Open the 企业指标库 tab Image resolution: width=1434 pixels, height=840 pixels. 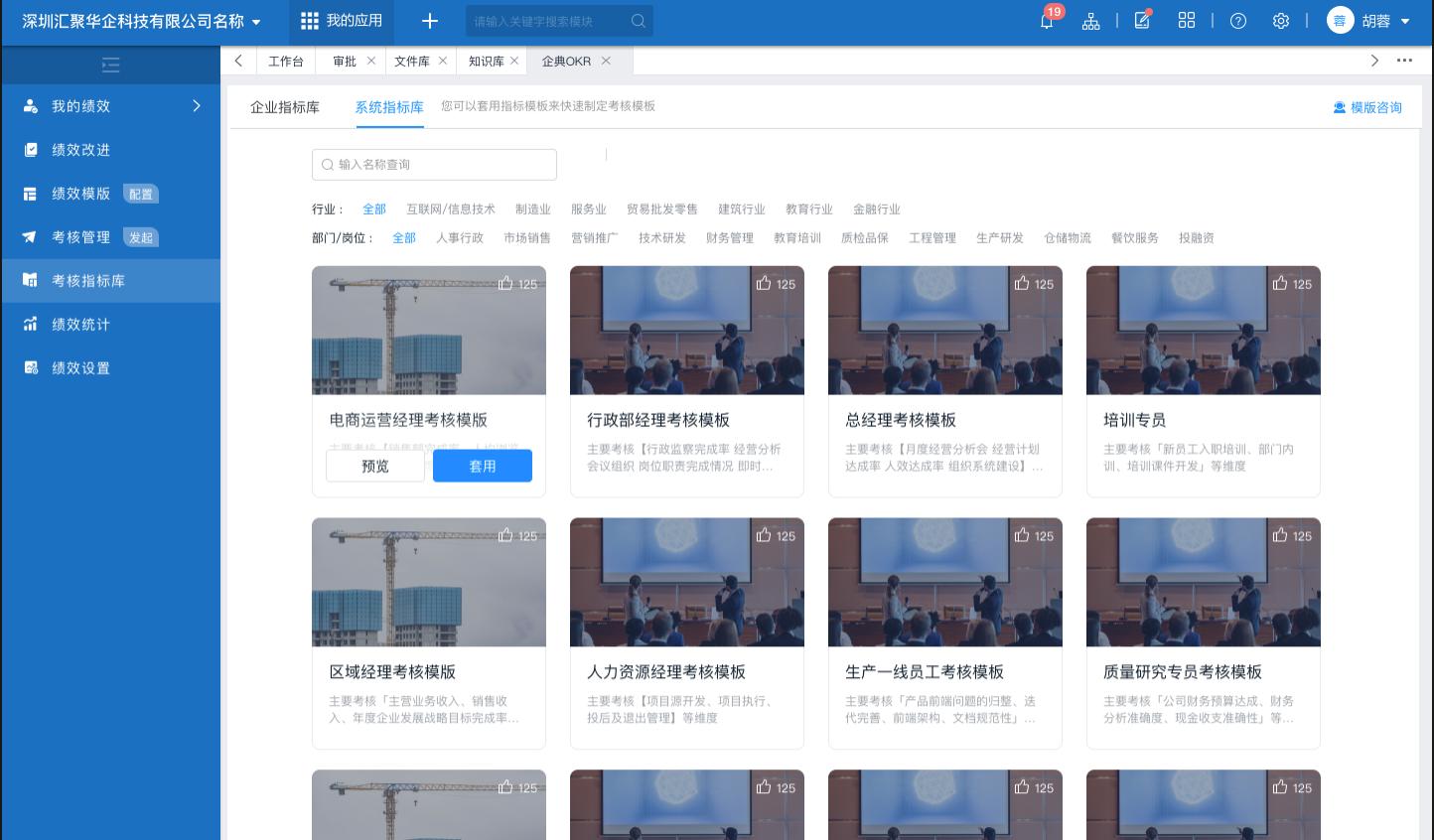[285, 107]
